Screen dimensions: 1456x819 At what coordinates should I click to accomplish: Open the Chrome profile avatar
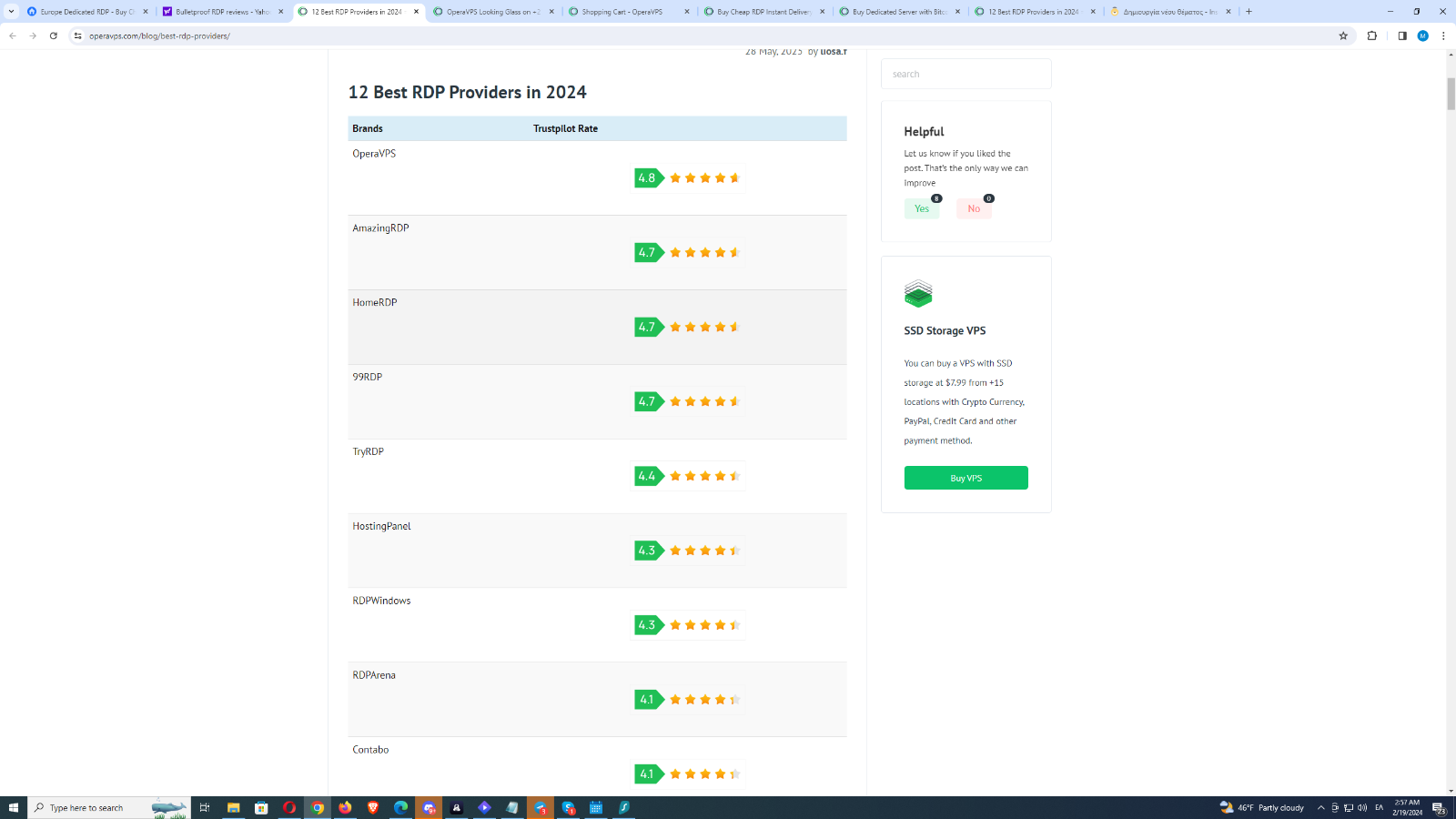(1423, 35)
